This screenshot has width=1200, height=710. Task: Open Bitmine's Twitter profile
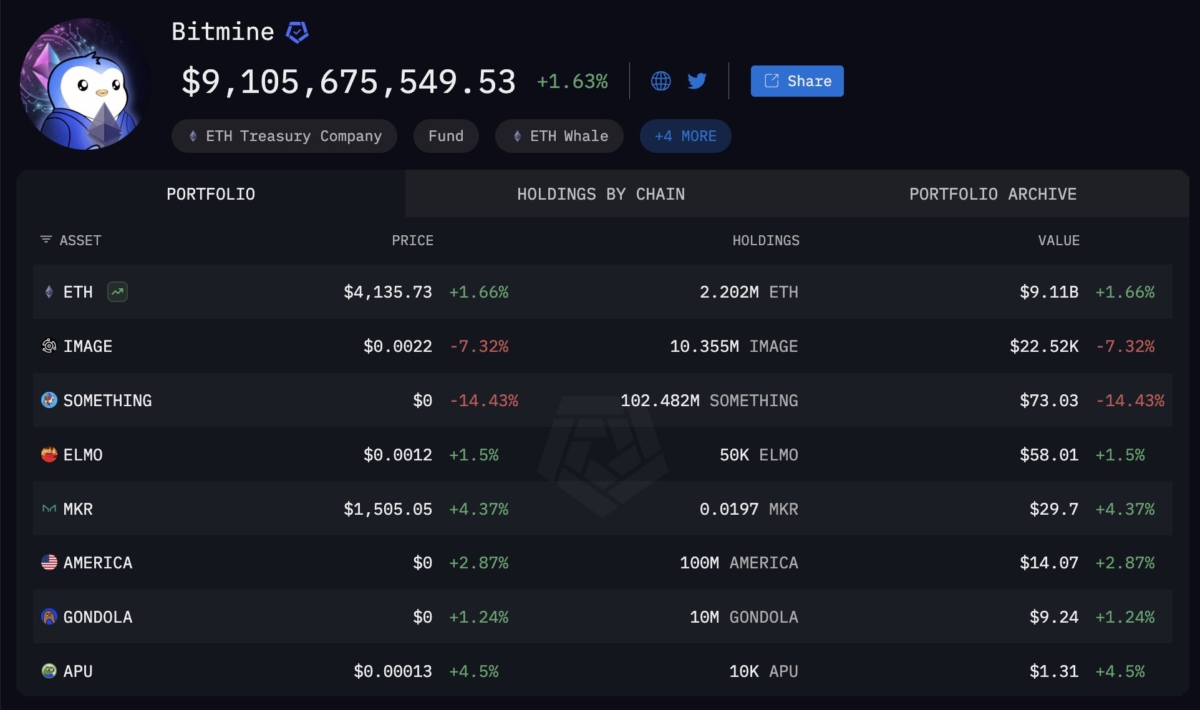coord(697,82)
